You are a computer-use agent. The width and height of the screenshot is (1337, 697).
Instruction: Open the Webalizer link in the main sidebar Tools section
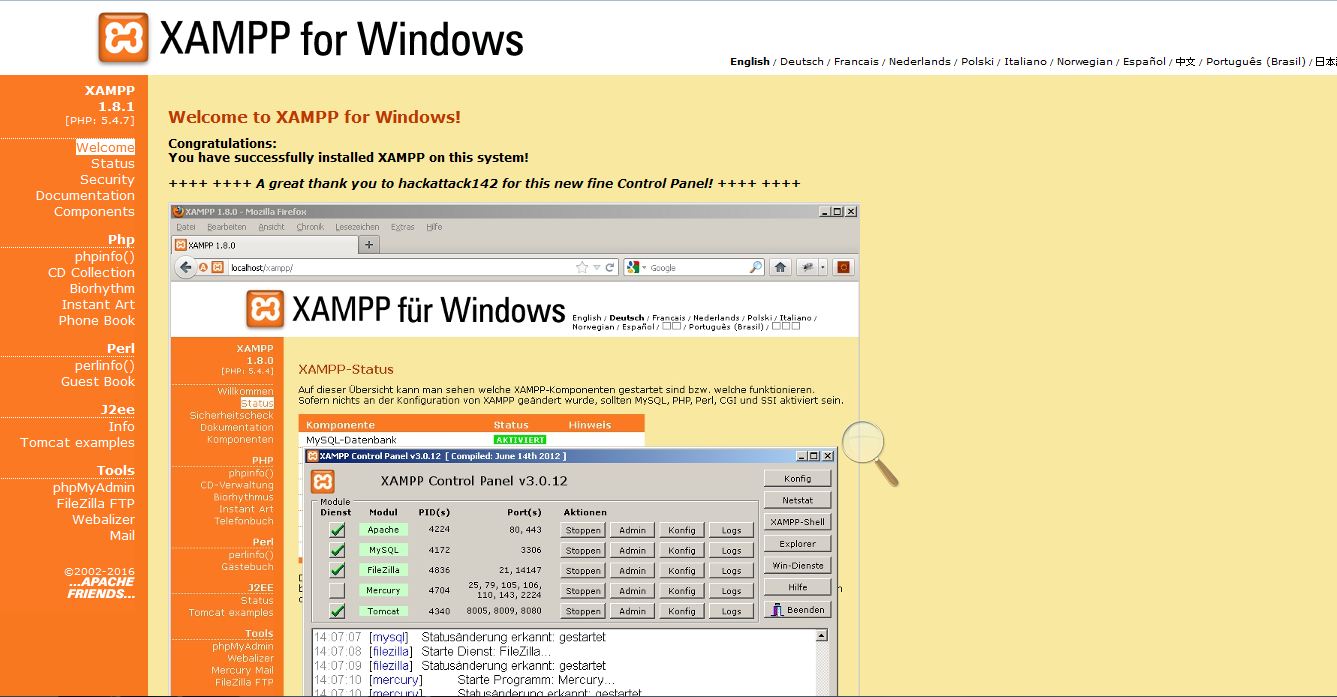[x=103, y=519]
